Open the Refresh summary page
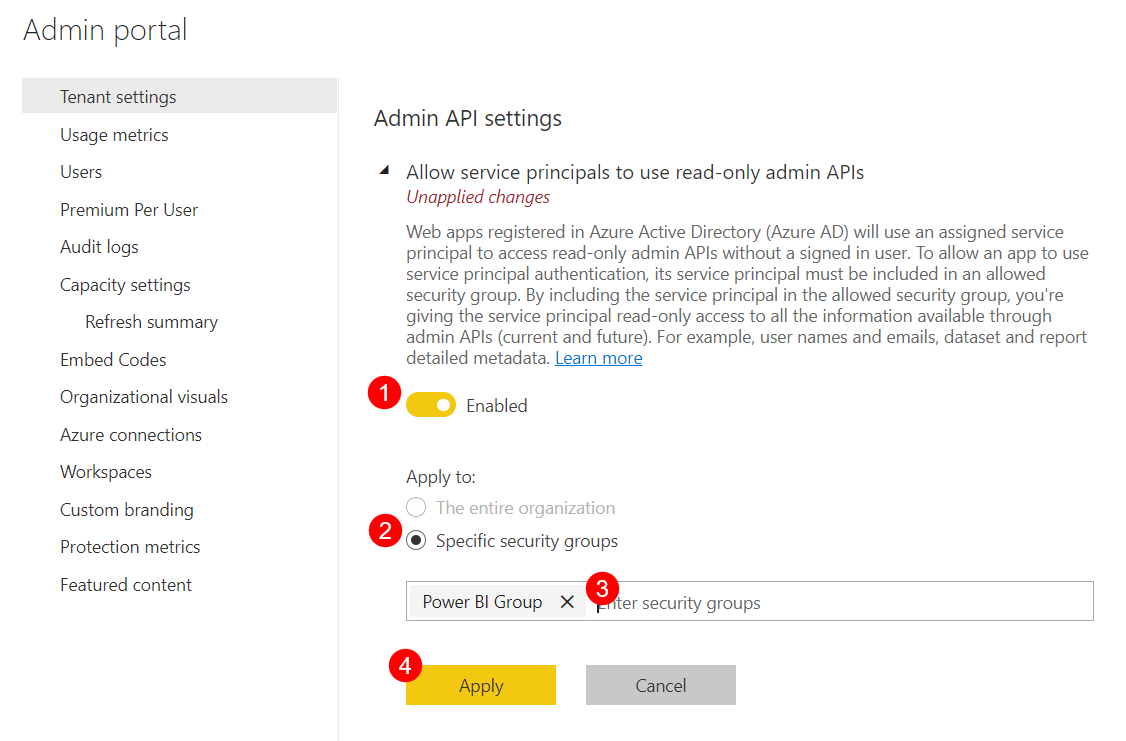 pyautogui.click(x=151, y=321)
